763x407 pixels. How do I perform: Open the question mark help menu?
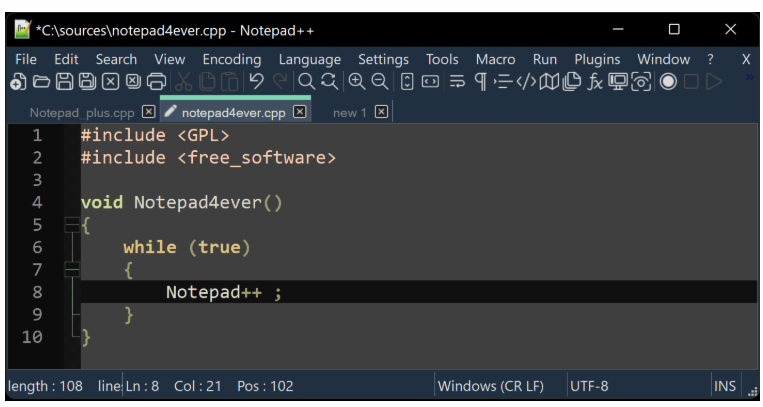(710, 59)
